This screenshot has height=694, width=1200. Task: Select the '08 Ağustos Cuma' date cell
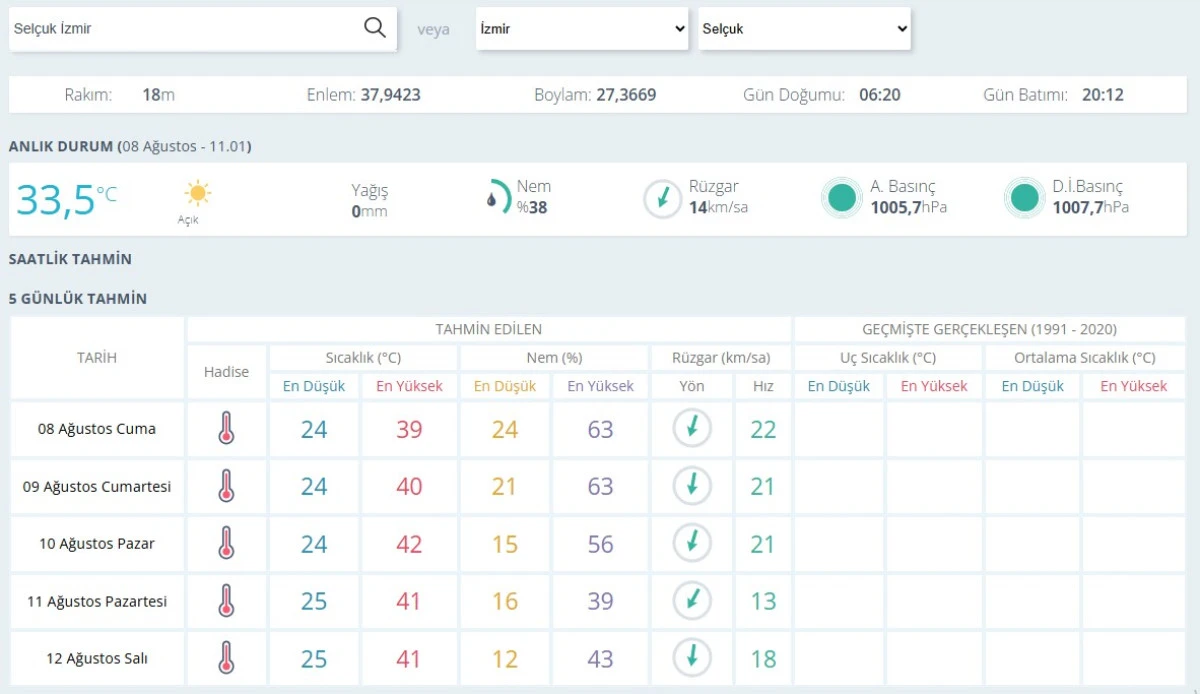click(97, 429)
